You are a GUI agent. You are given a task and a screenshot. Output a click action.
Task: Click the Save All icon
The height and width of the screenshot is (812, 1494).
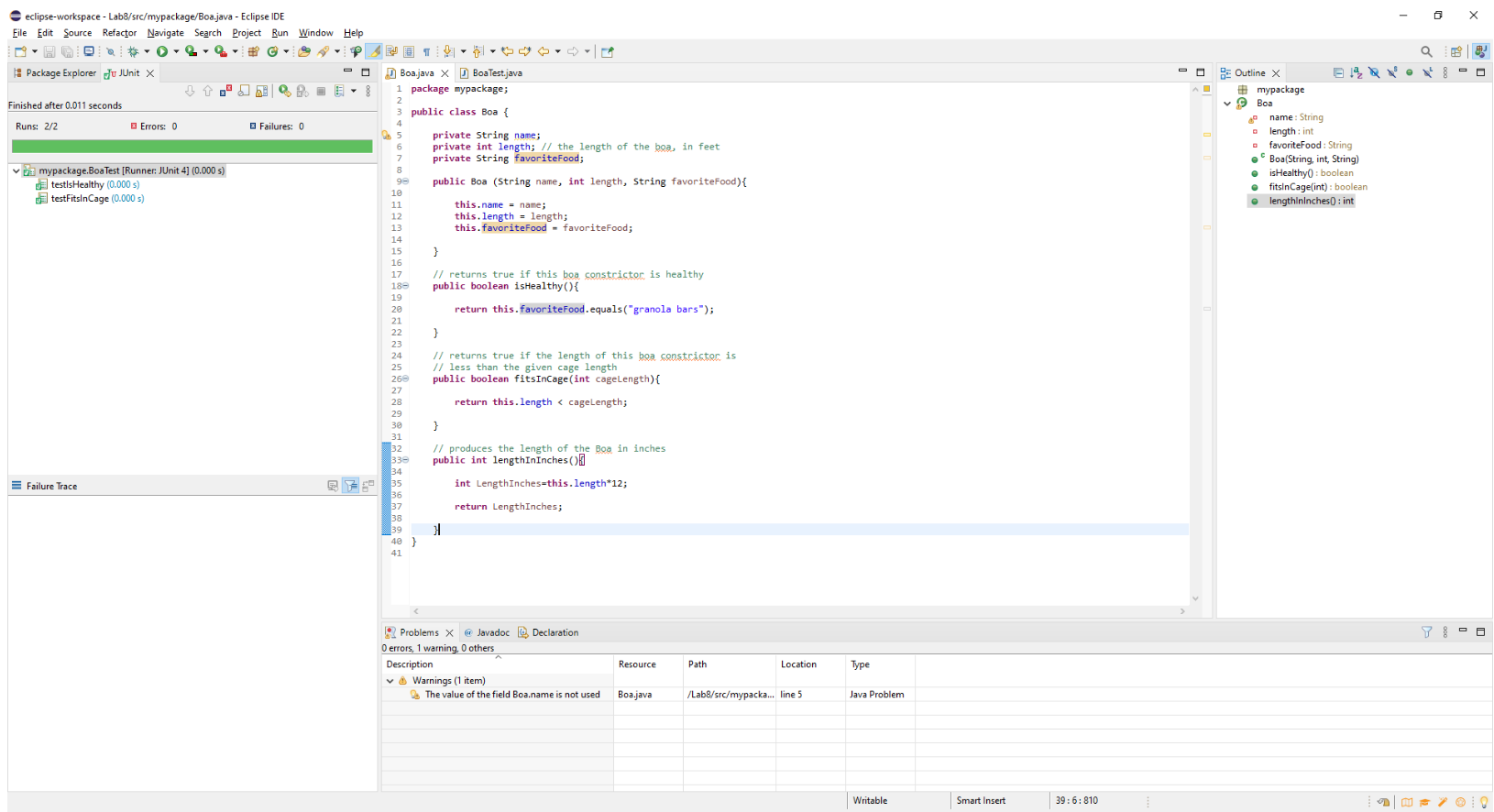tap(67, 51)
